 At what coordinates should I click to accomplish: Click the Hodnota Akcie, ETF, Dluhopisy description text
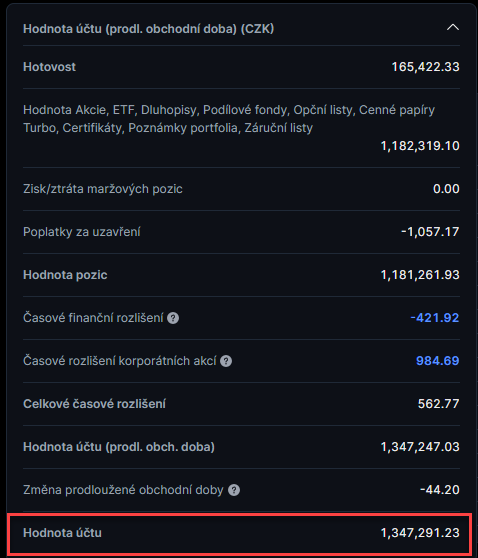click(x=229, y=119)
